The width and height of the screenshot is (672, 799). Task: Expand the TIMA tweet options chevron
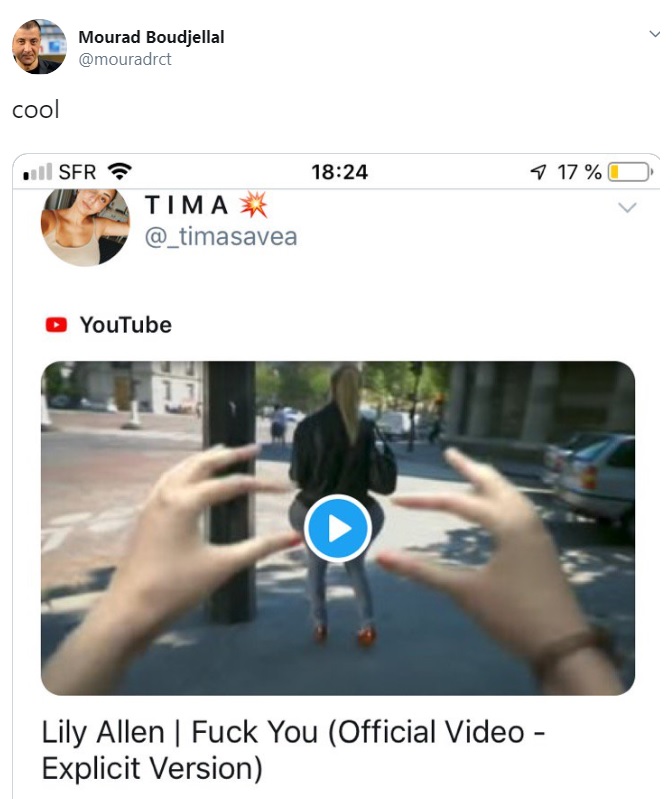tap(627, 207)
